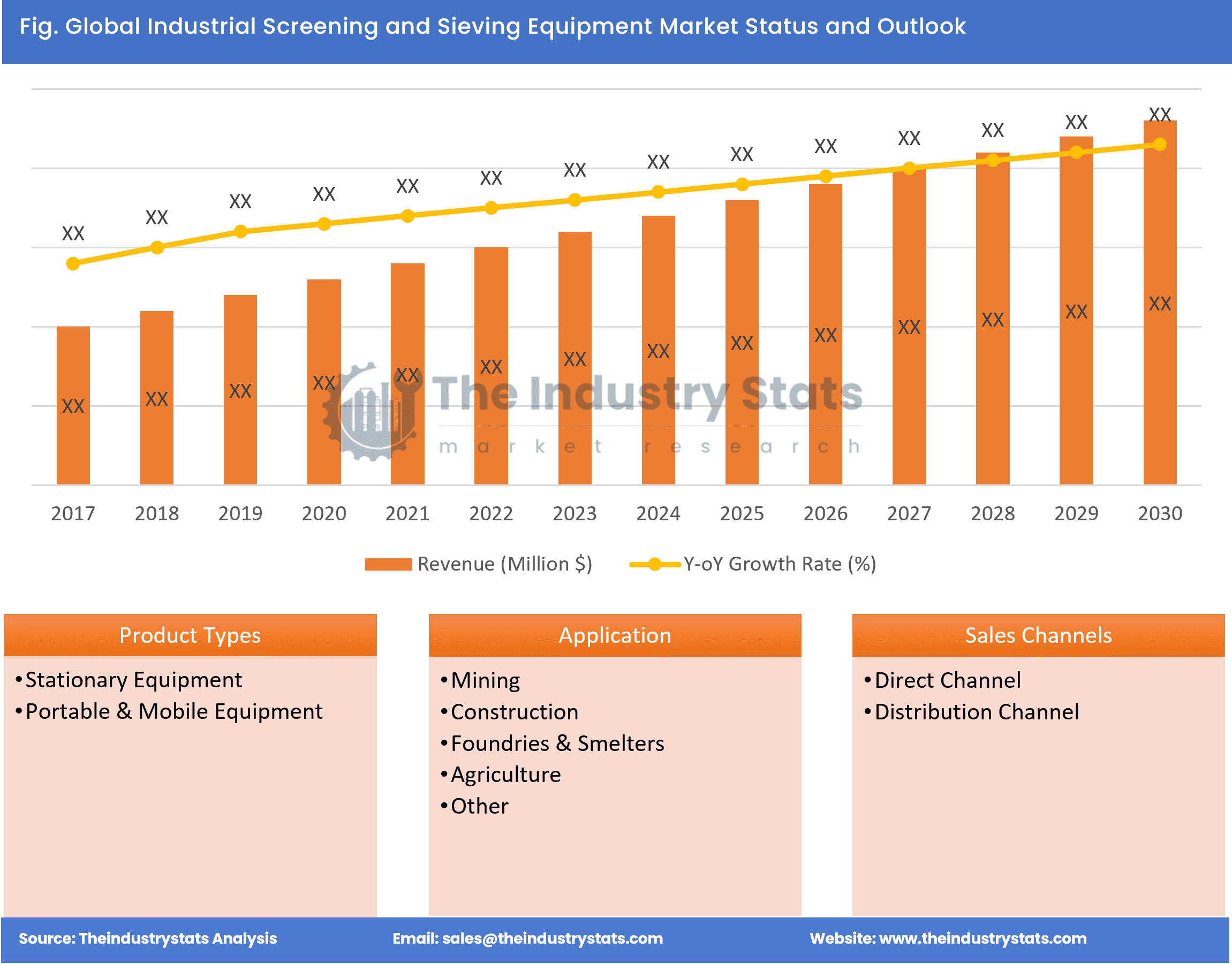
Task: Click the yellow growth-rate marker above 2024
Action: coord(659,193)
